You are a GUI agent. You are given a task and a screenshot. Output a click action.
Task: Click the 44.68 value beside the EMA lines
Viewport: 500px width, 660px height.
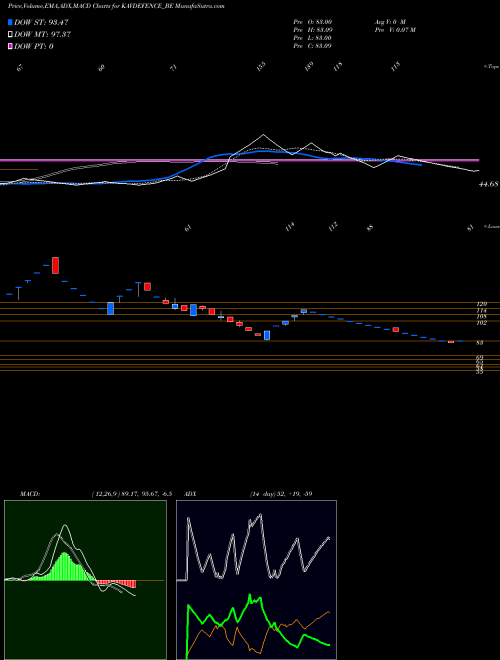(489, 184)
